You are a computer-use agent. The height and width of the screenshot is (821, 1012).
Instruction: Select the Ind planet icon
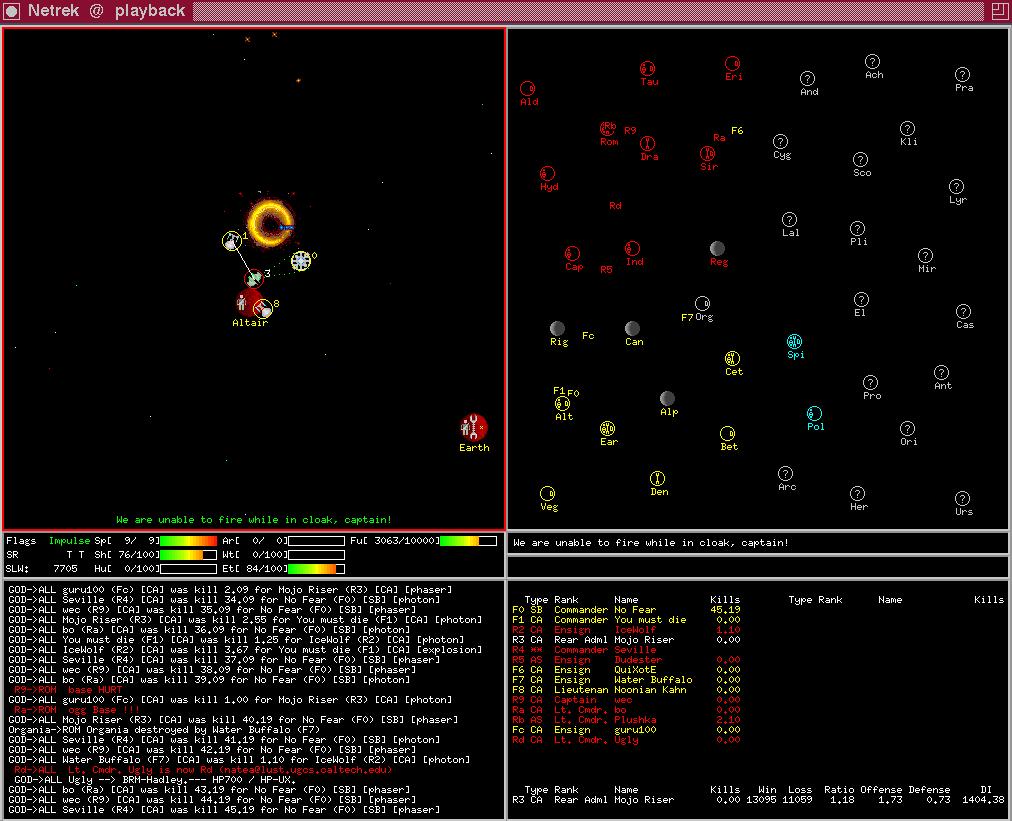pyautogui.click(x=632, y=248)
